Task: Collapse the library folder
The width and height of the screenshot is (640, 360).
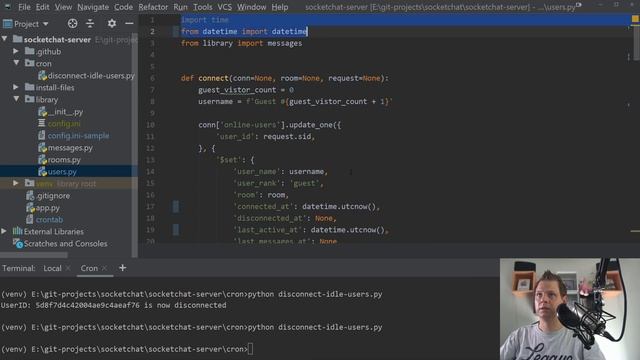Action: click(x=16, y=99)
